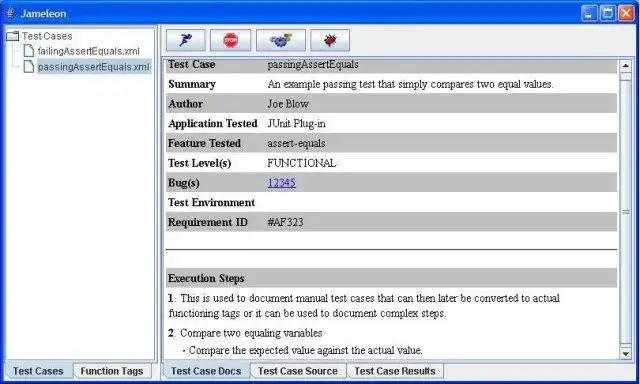Click the 'Application Tested' label
This screenshot has height=384, width=640.
click(213, 123)
